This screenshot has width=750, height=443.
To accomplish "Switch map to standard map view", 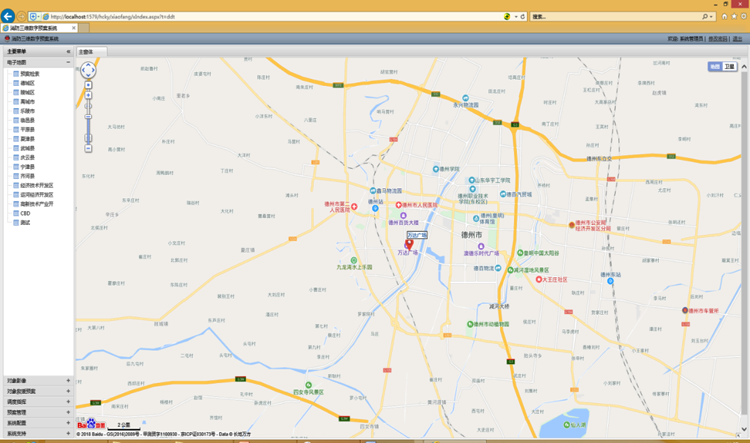I will tap(715, 66).
